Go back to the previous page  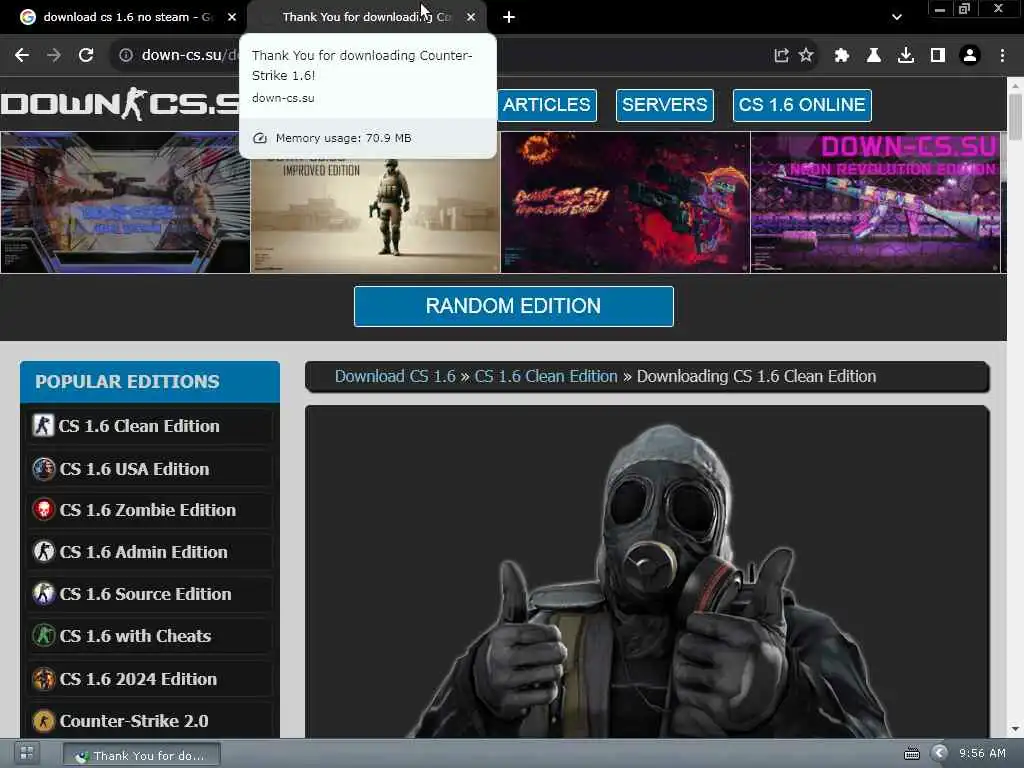click(x=22, y=55)
